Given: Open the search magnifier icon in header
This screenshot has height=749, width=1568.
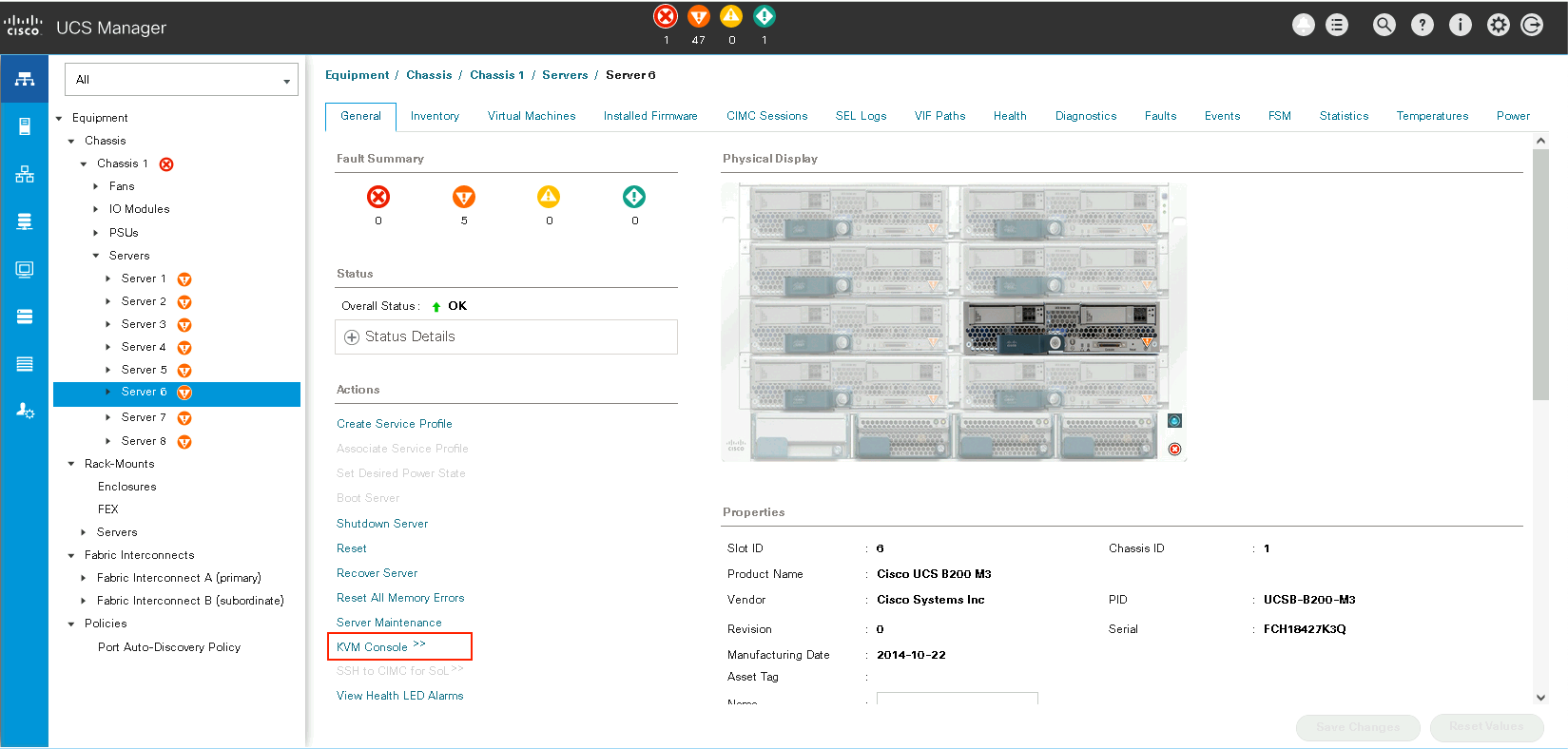Looking at the screenshot, I should 1384,26.
